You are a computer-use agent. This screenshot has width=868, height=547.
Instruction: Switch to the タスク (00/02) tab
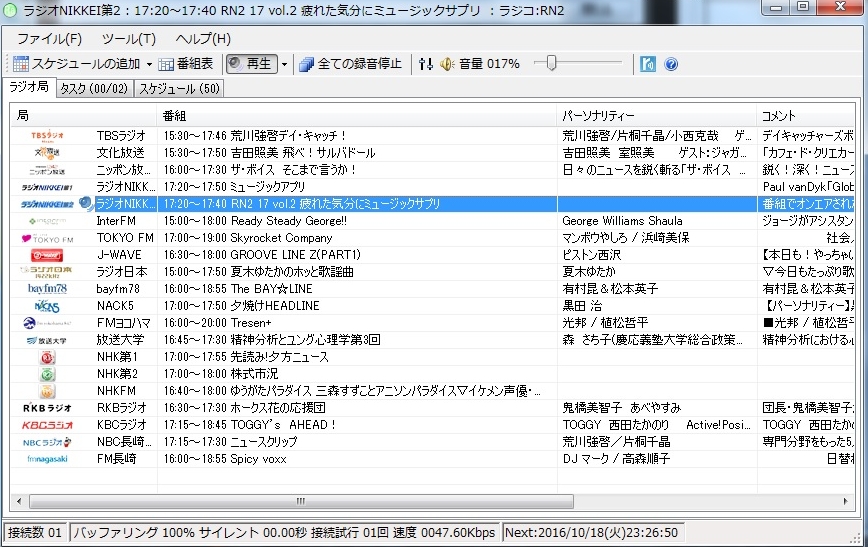[94, 89]
